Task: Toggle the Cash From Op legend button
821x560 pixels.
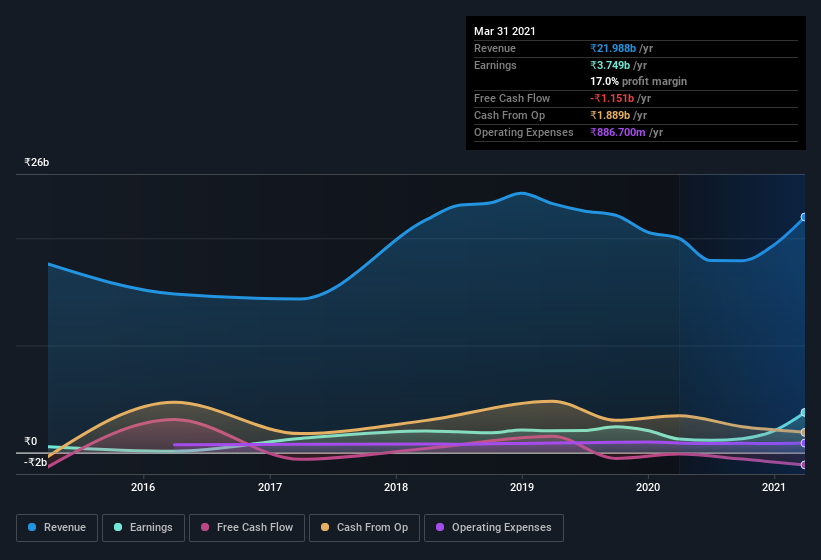Action: click(364, 528)
